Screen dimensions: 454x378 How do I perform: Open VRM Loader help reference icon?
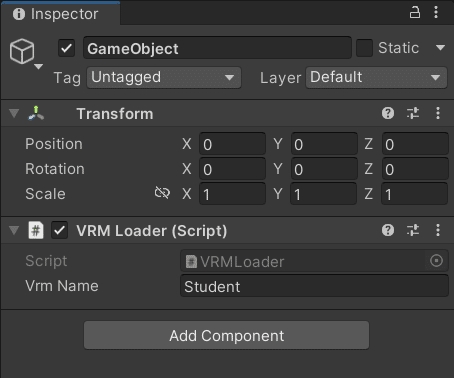tap(388, 230)
